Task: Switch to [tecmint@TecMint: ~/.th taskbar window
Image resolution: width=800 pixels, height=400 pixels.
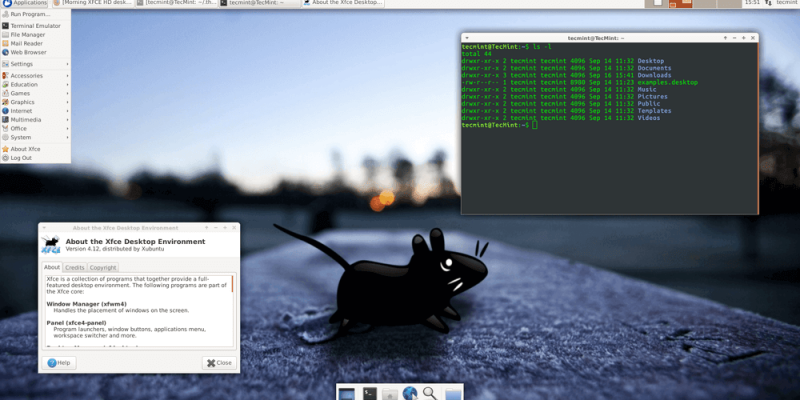Action: 176,3
